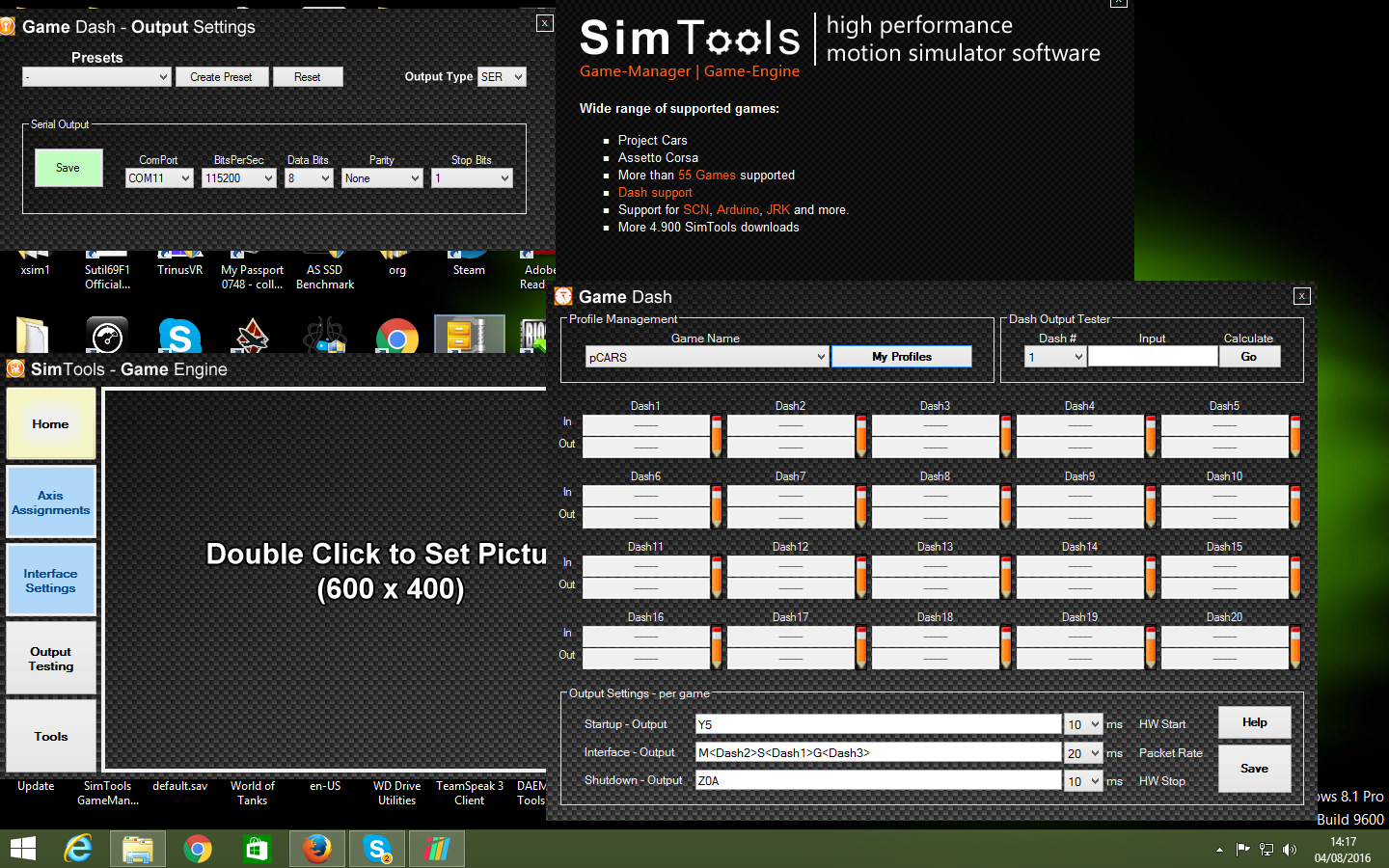Click the Reset button in Output Settings

pyautogui.click(x=308, y=76)
